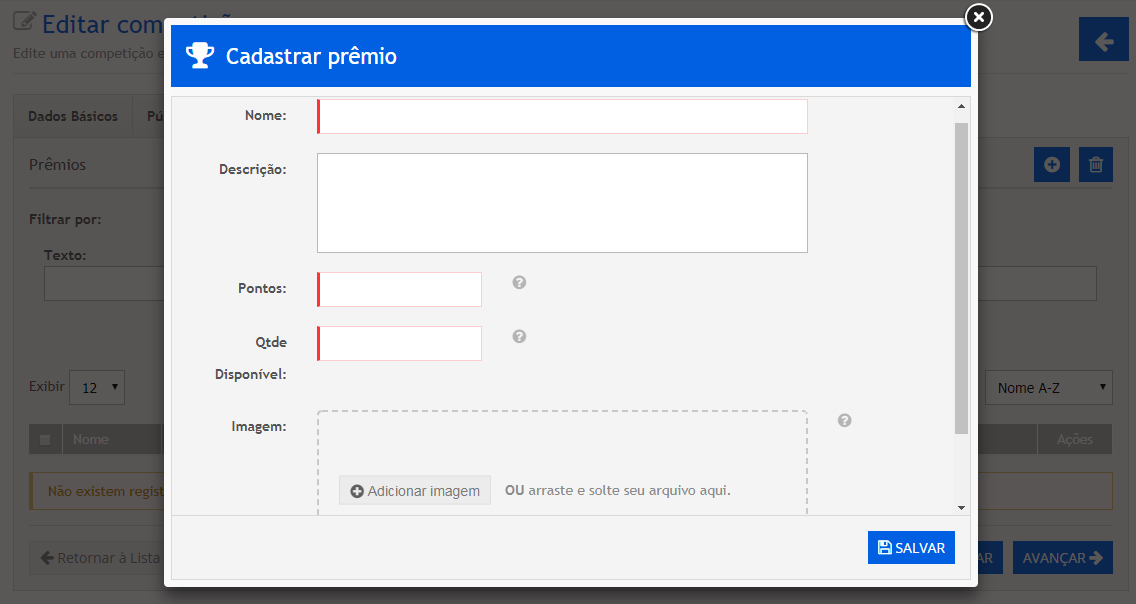Click the blue back arrow icon
The width and height of the screenshot is (1136, 604).
pos(1103,41)
